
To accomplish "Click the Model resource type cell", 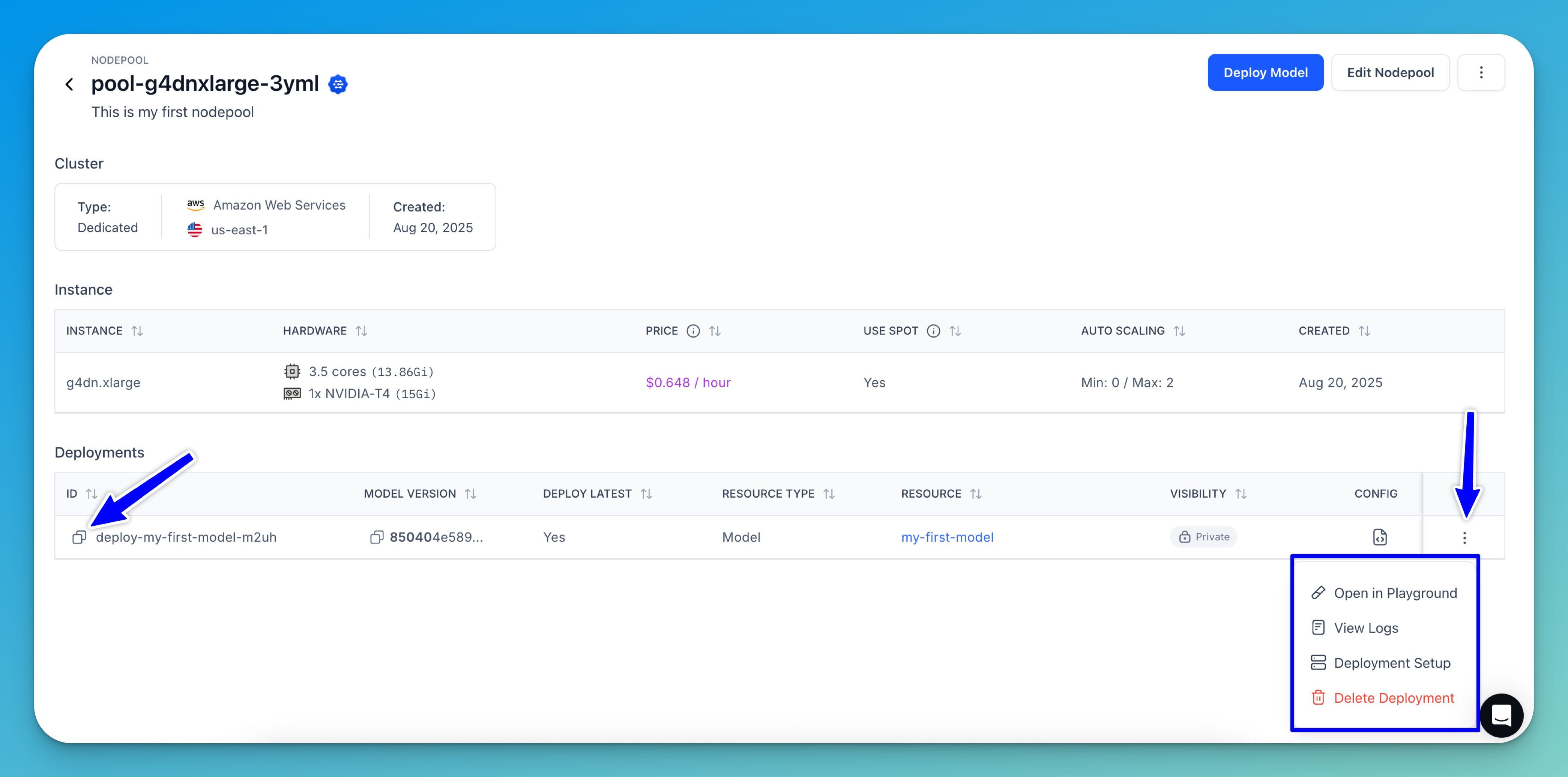I will coord(741,537).
